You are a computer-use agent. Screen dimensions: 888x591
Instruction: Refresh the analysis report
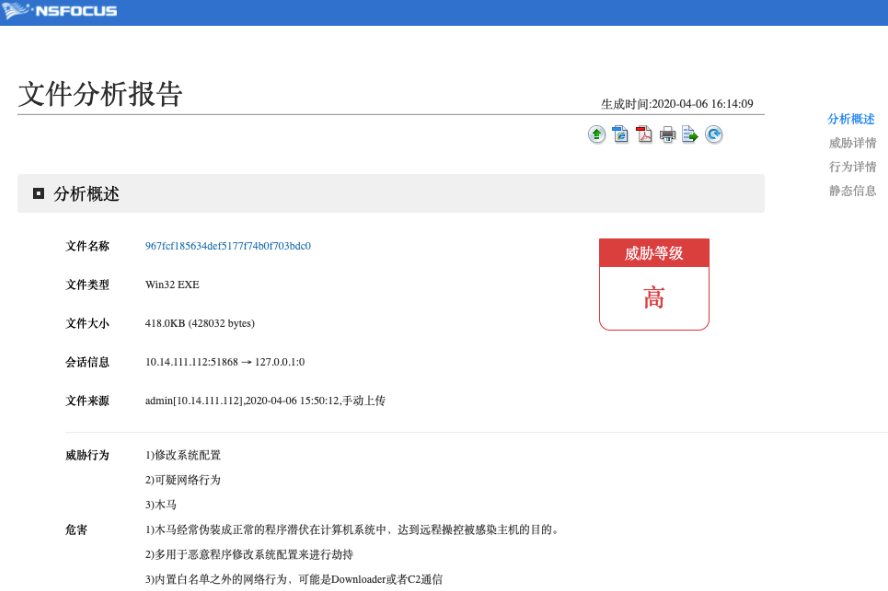pyautogui.click(x=714, y=134)
